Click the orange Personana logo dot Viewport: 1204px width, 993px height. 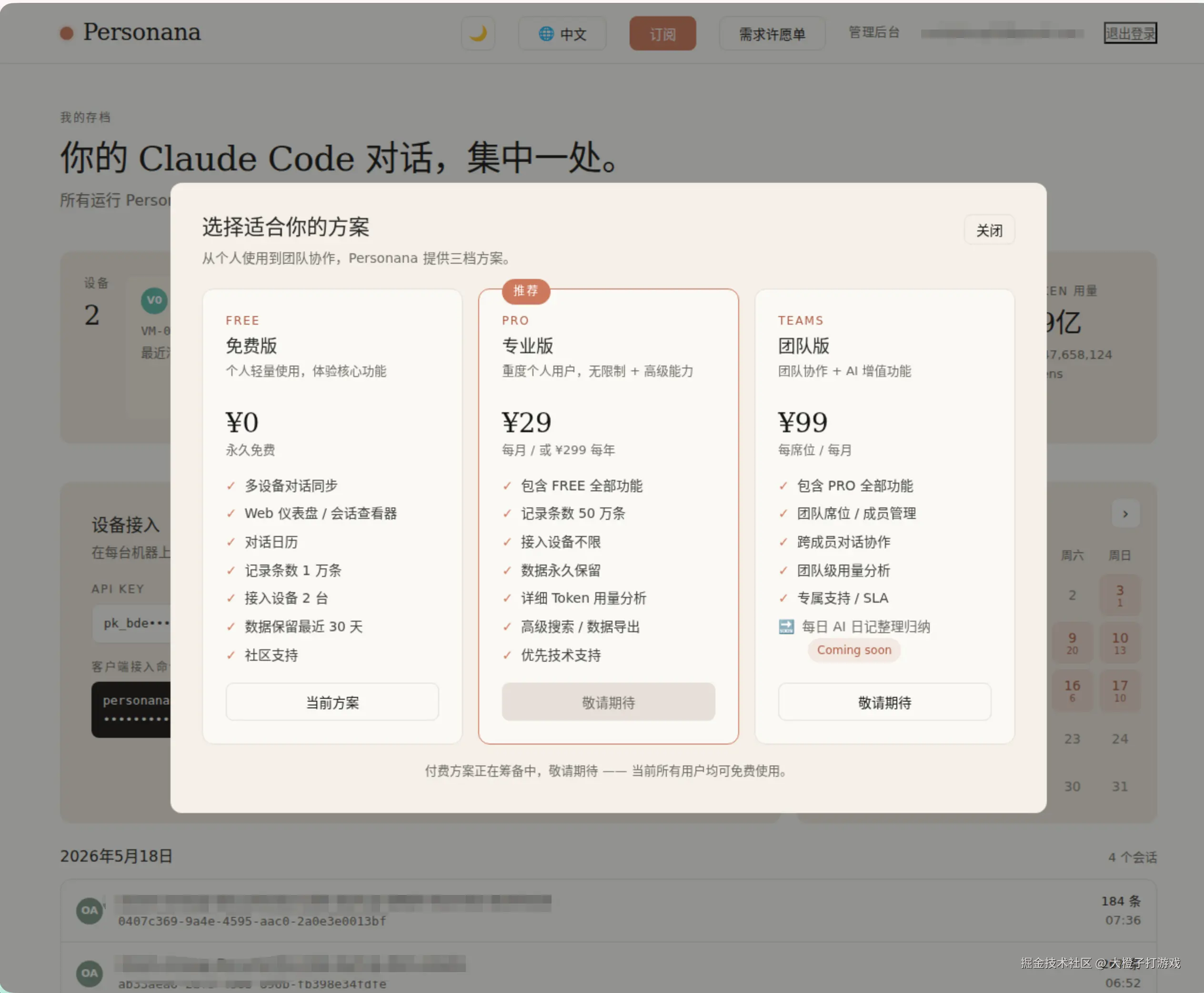[x=67, y=33]
